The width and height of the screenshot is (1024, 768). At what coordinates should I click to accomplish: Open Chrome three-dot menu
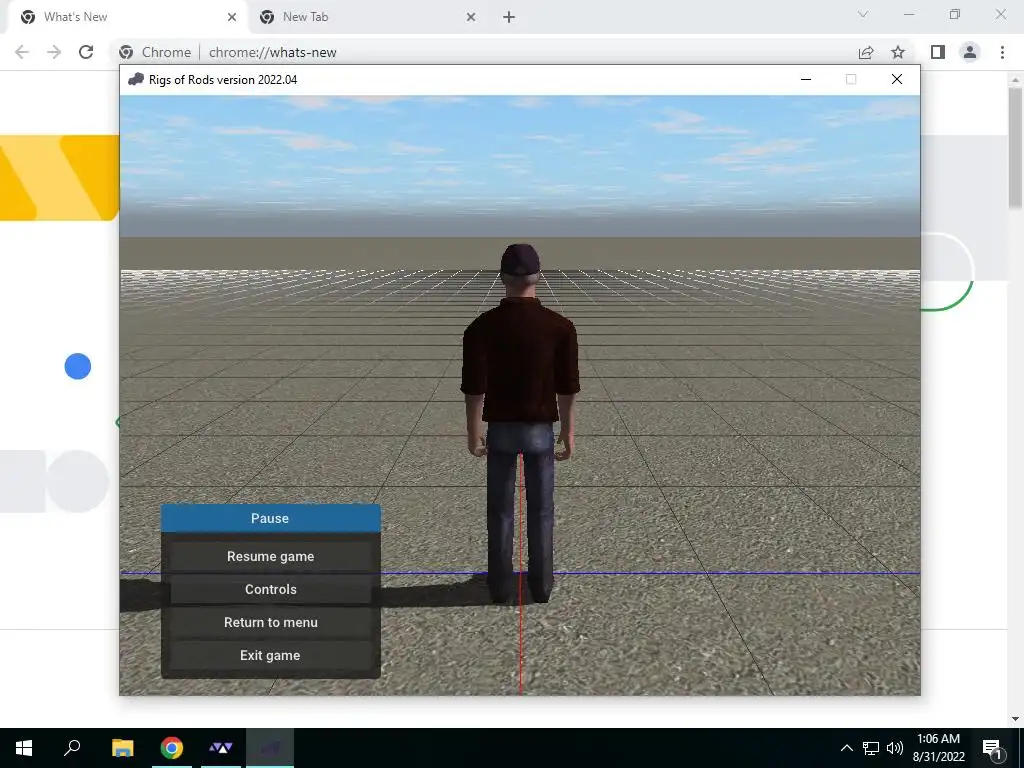[x=1002, y=52]
